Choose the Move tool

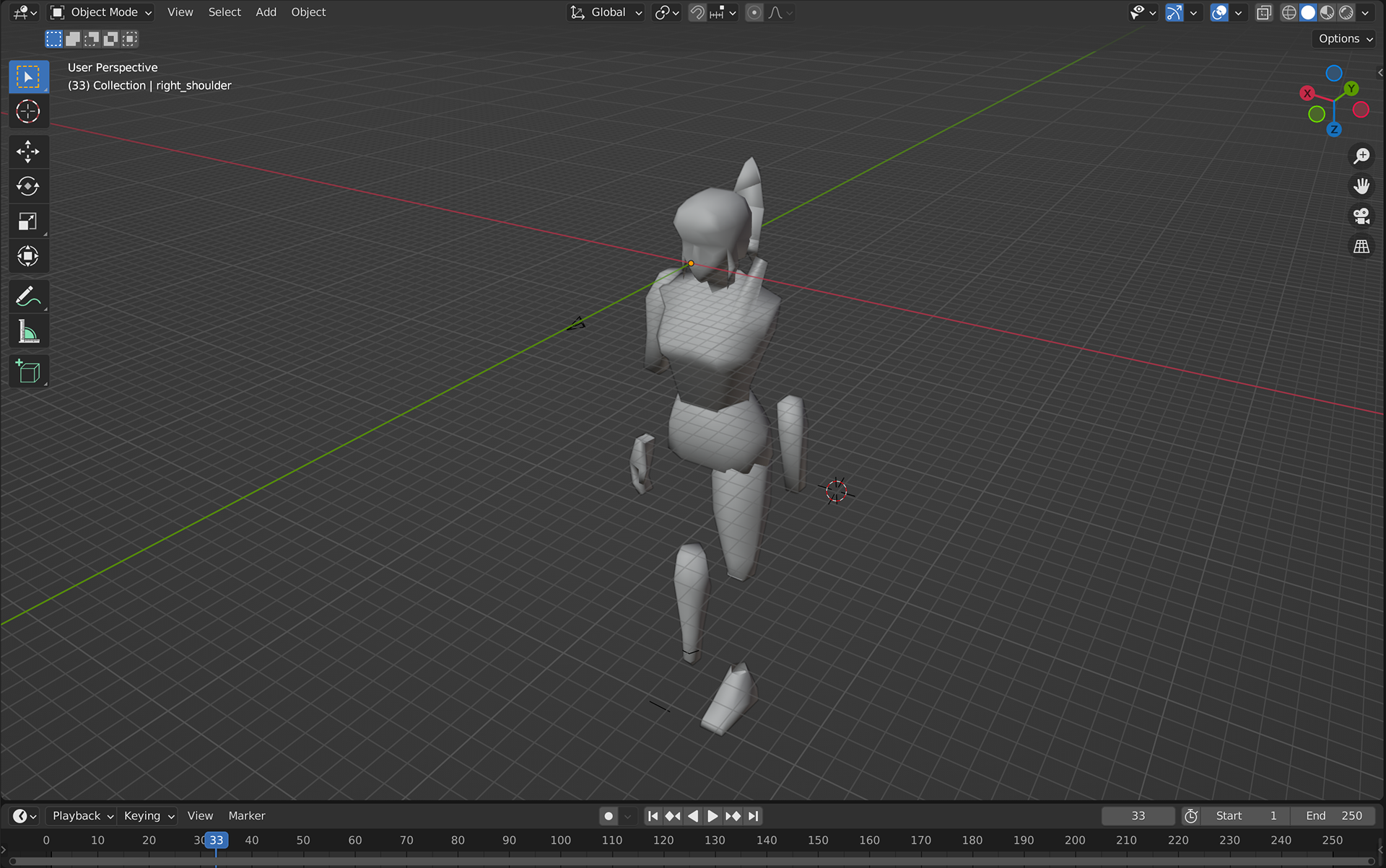point(28,152)
